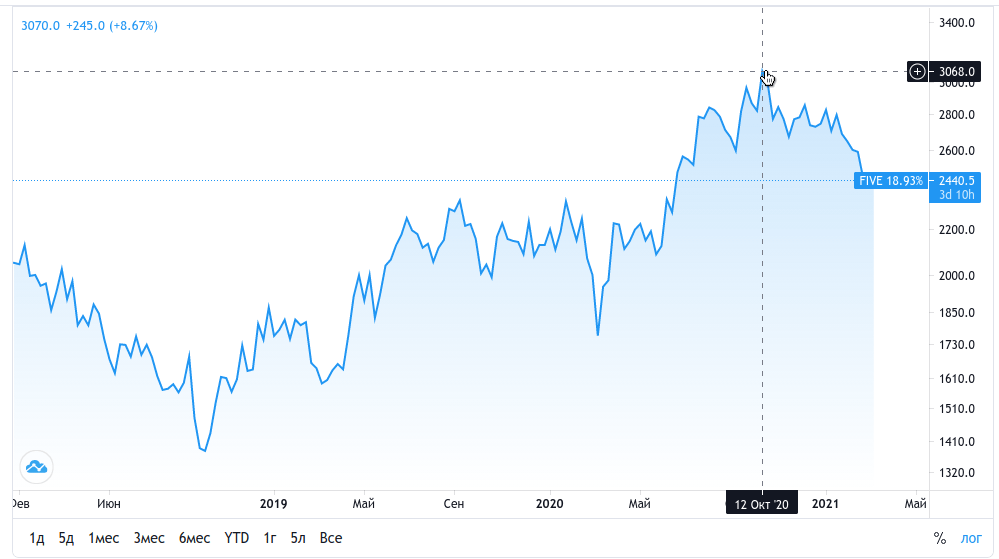Click the 12 Окт '20 date label
999x559 pixels.
pyautogui.click(x=762, y=505)
